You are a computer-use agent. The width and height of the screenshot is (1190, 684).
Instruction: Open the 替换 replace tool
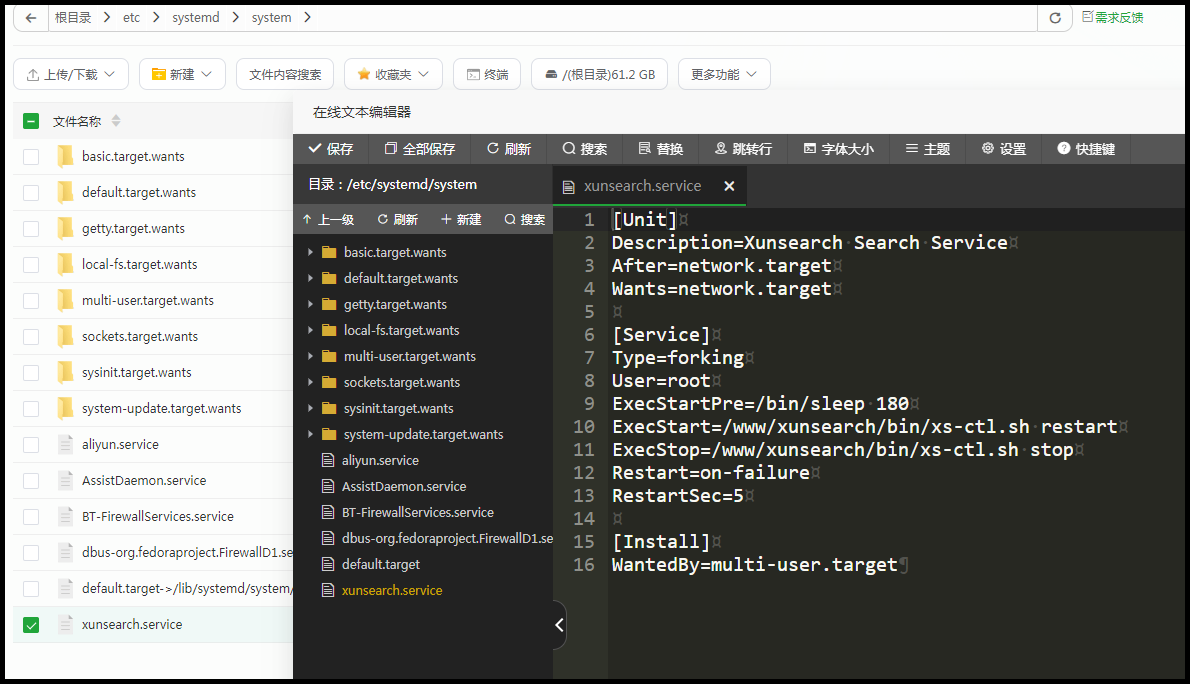[661, 149]
